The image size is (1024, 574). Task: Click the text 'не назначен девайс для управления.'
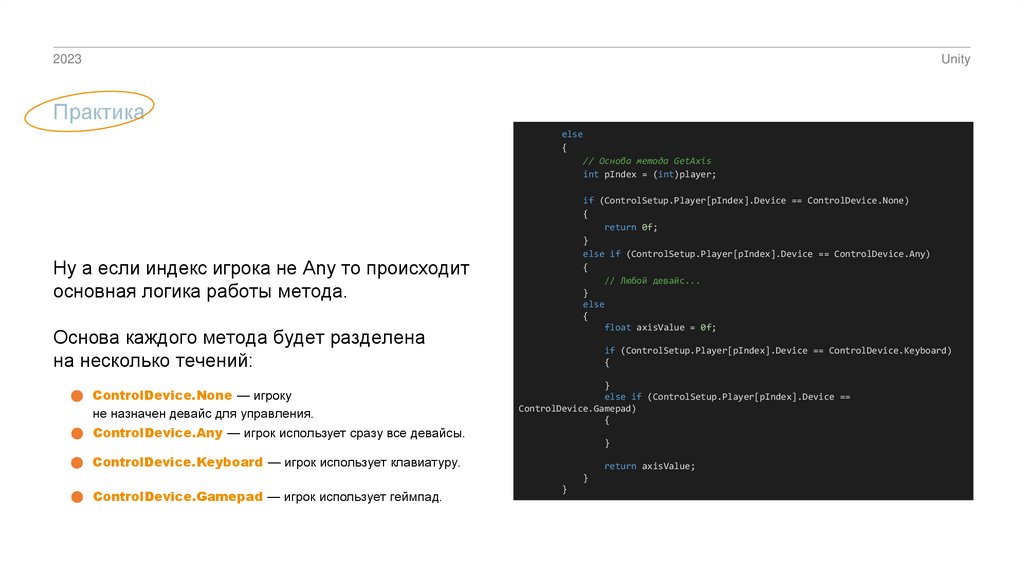pos(203,413)
